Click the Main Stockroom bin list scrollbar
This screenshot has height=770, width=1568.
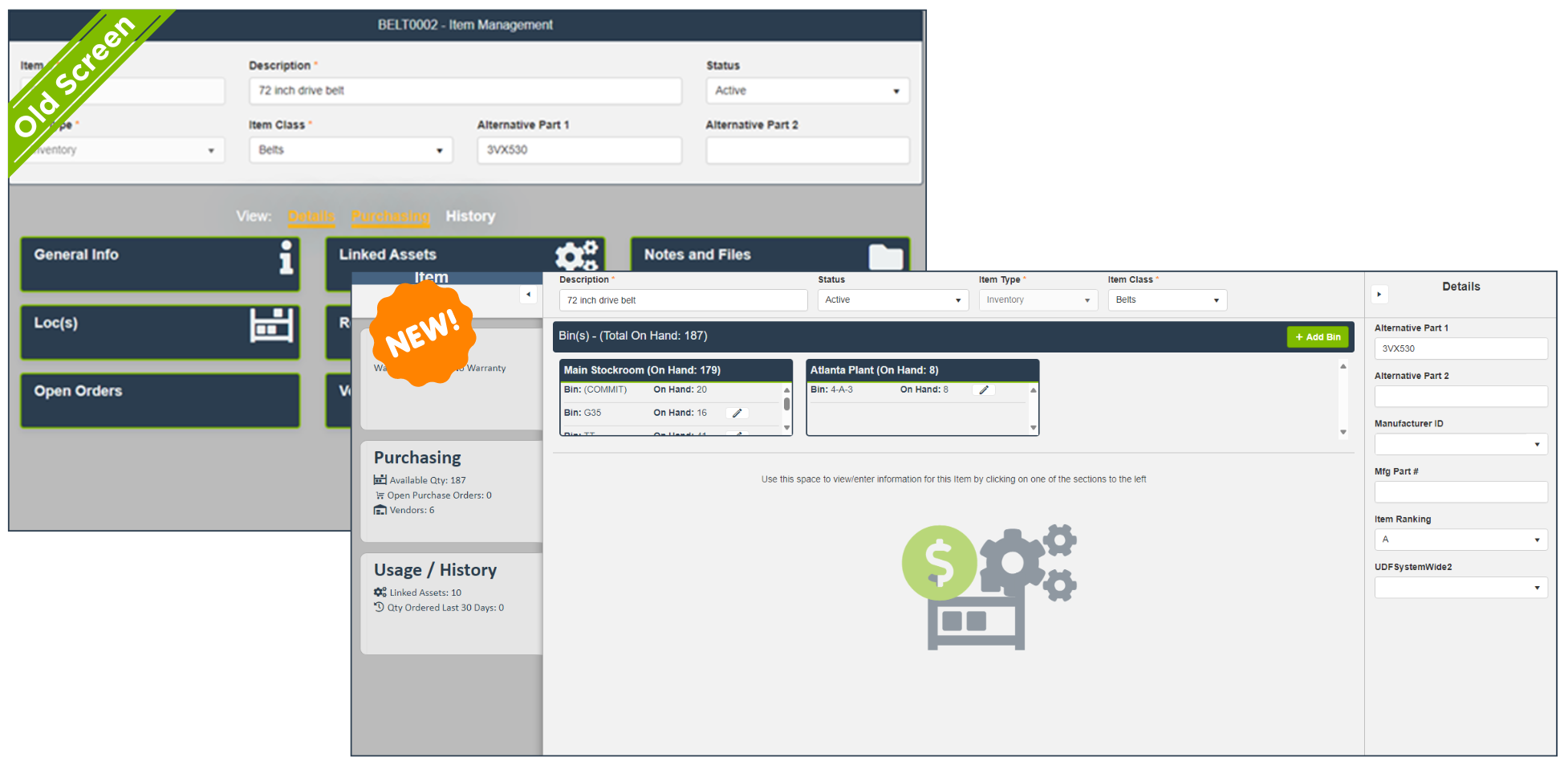pyautogui.click(x=786, y=405)
